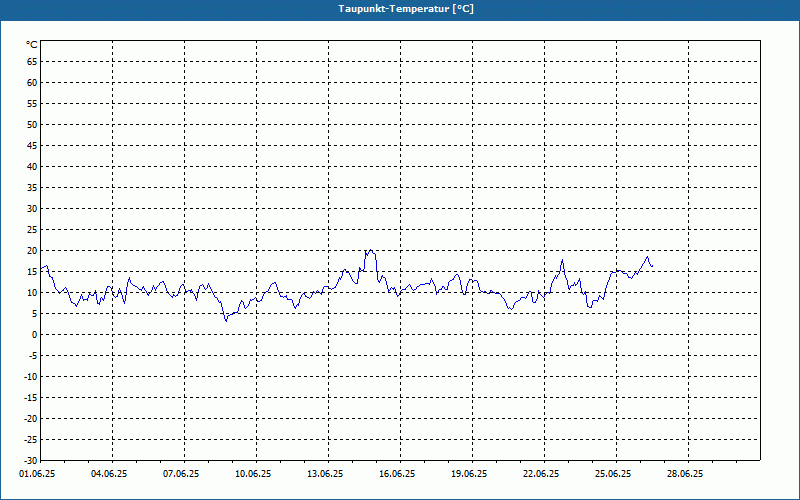
Task: Click the last data point of the blue curve
Action: point(652,266)
